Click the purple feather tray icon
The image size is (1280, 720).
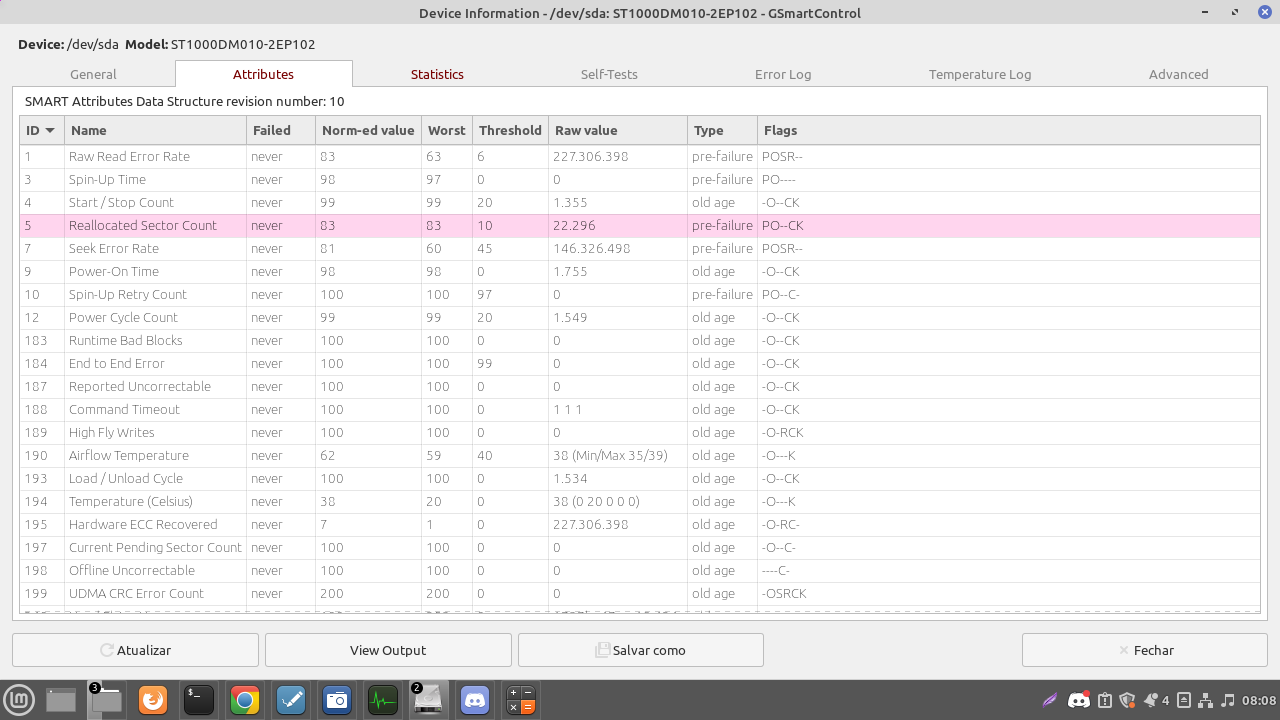click(x=1049, y=700)
